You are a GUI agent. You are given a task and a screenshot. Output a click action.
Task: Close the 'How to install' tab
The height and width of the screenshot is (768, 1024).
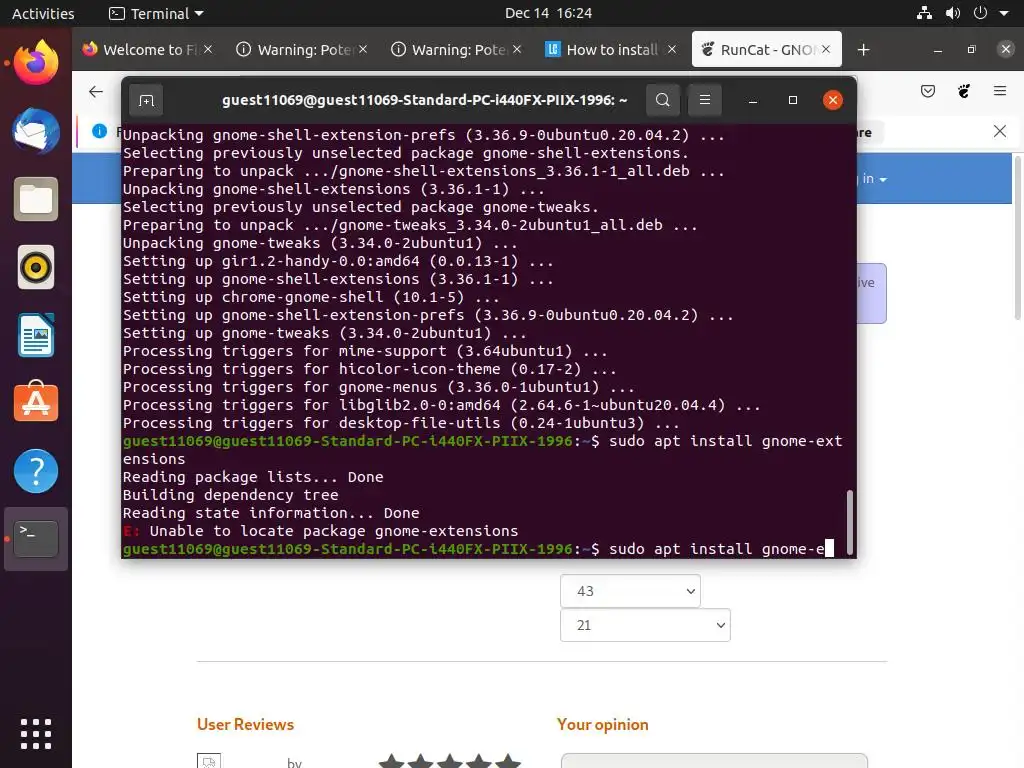[x=672, y=50]
